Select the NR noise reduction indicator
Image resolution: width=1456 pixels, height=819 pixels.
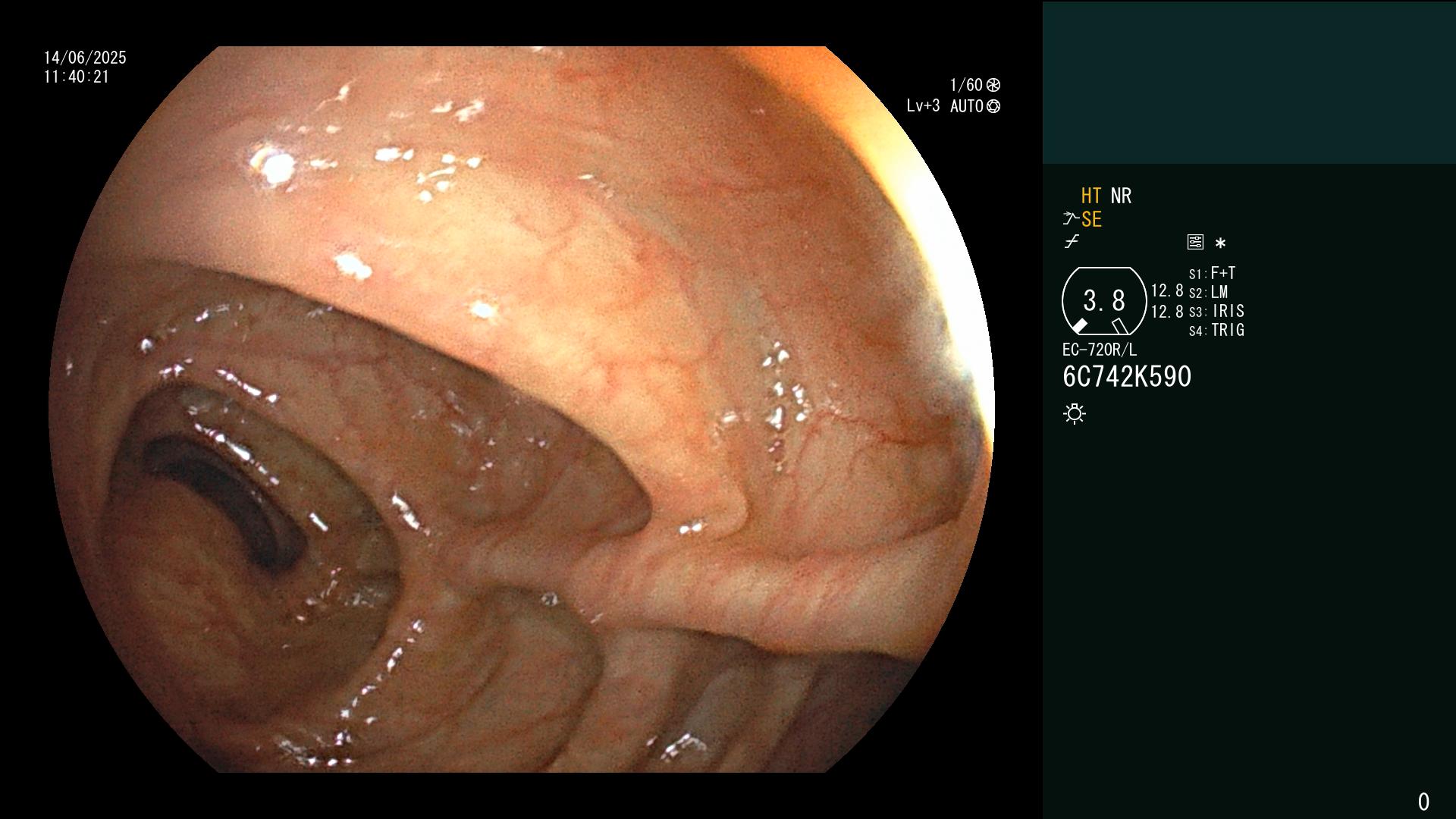[1121, 196]
